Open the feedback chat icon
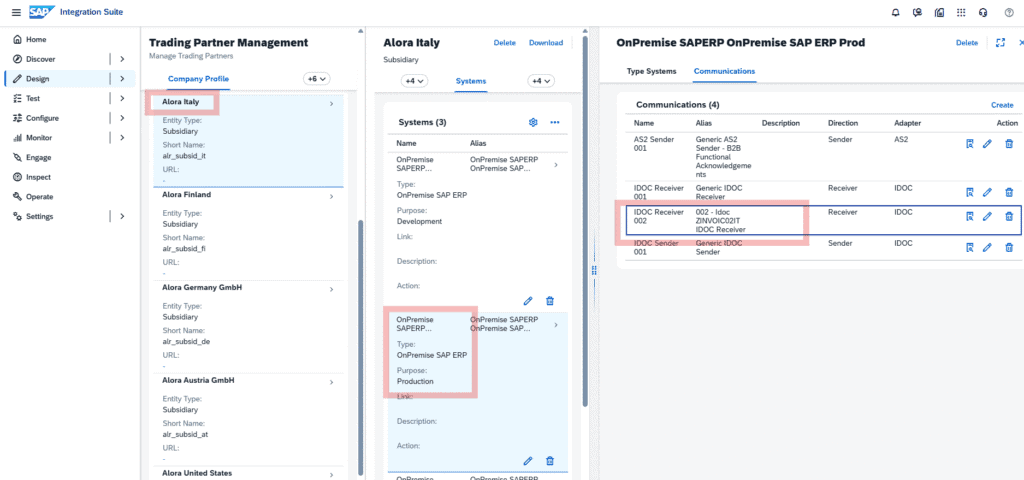The width and height of the screenshot is (1024, 480). click(x=917, y=12)
